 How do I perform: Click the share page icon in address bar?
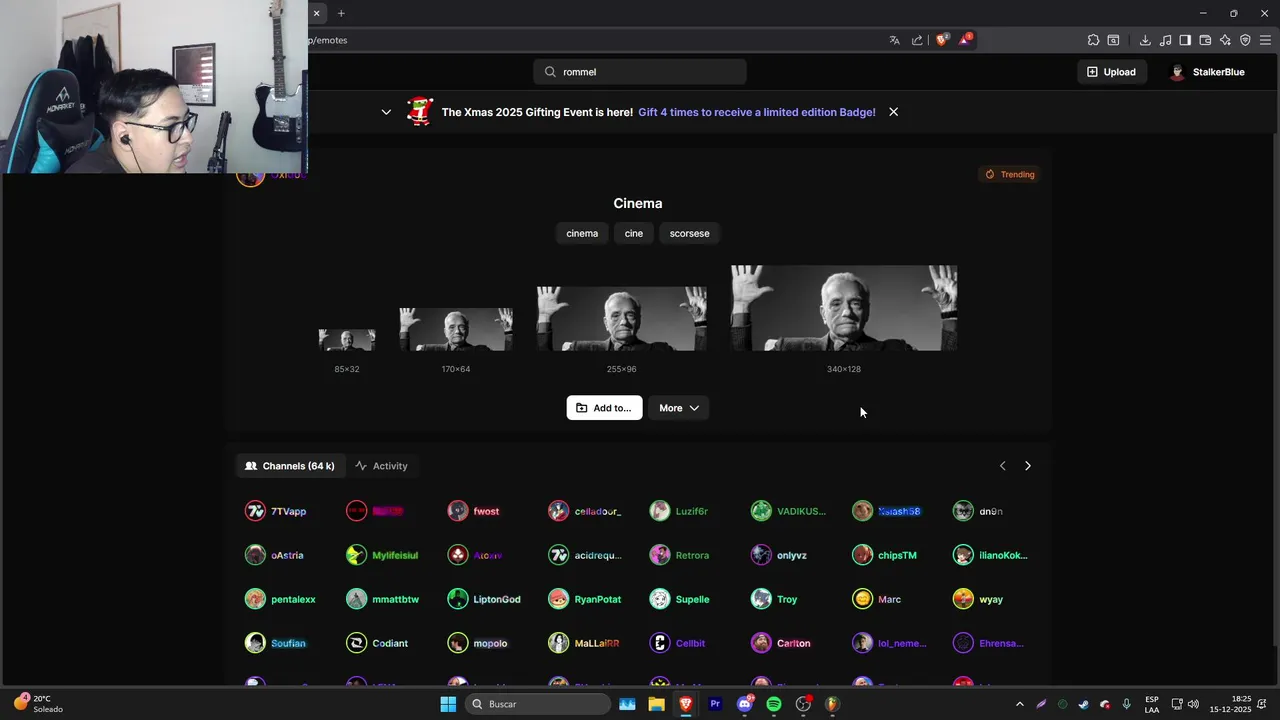(917, 40)
